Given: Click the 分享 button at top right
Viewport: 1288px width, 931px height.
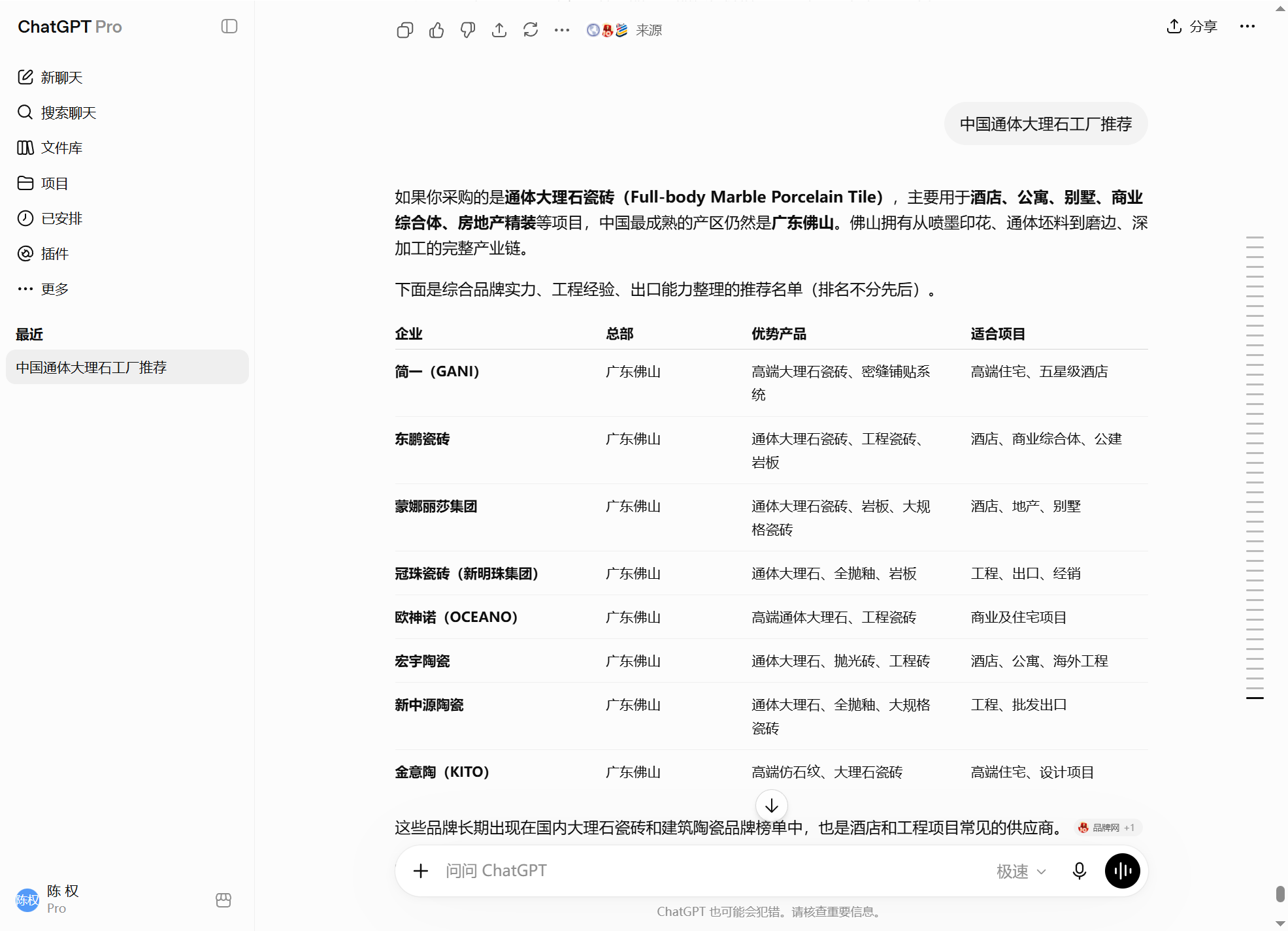Looking at the screenshot, I should pos(1192,26).
